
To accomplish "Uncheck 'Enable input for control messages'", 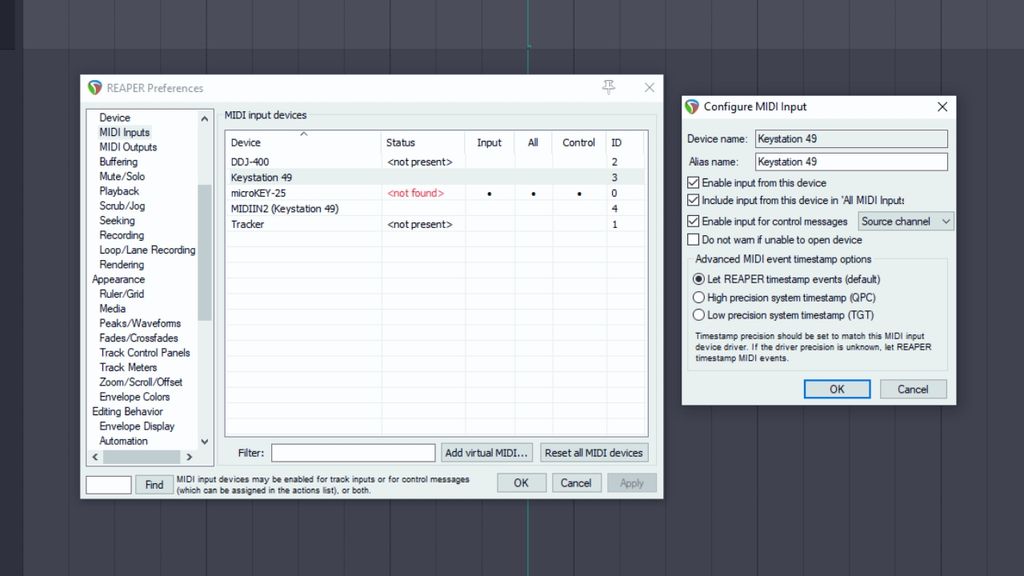I will [x=694, y=221].
